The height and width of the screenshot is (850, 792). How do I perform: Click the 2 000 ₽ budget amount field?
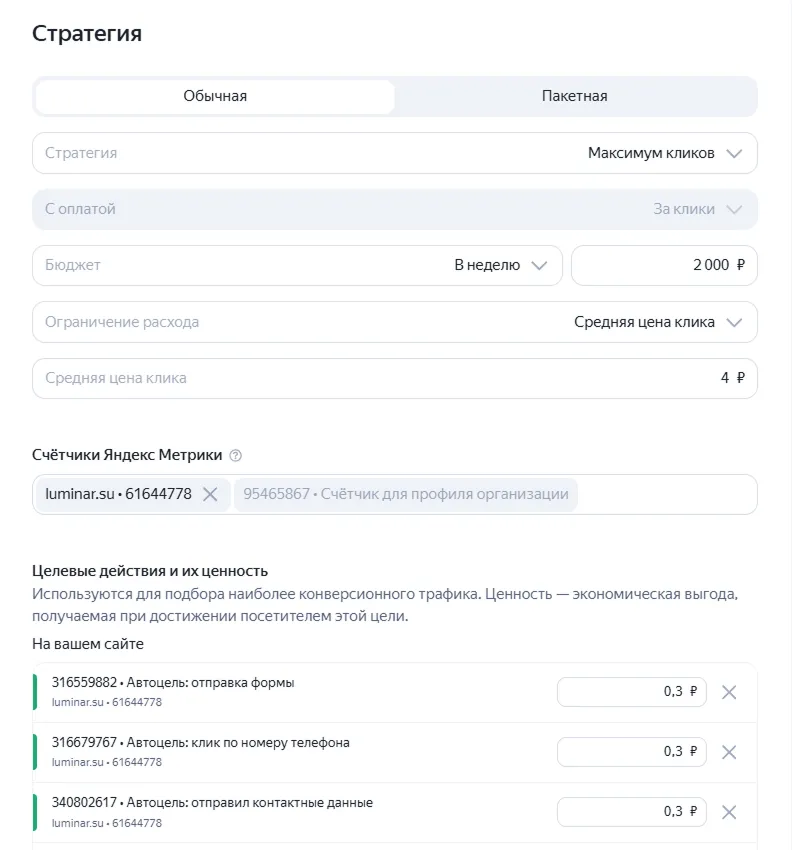tap(664, 265)
